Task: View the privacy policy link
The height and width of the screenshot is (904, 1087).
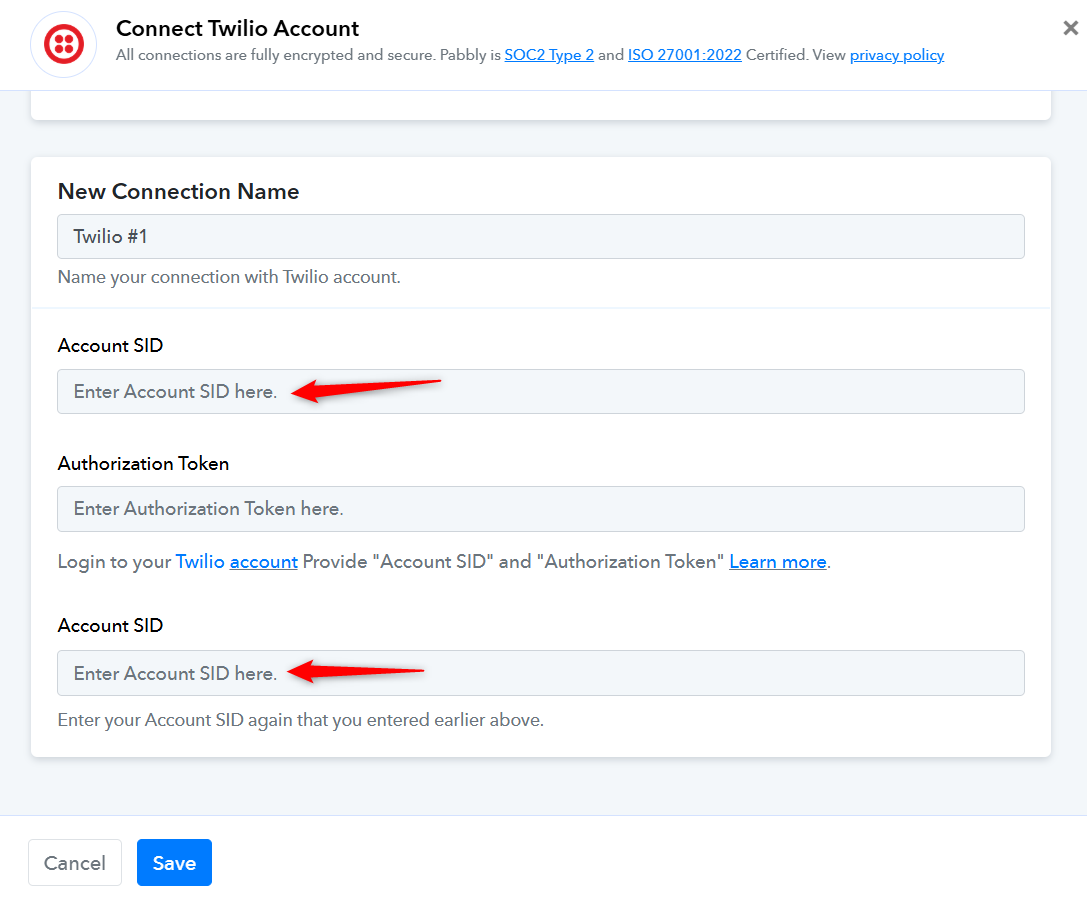Action: coord(896,55)
